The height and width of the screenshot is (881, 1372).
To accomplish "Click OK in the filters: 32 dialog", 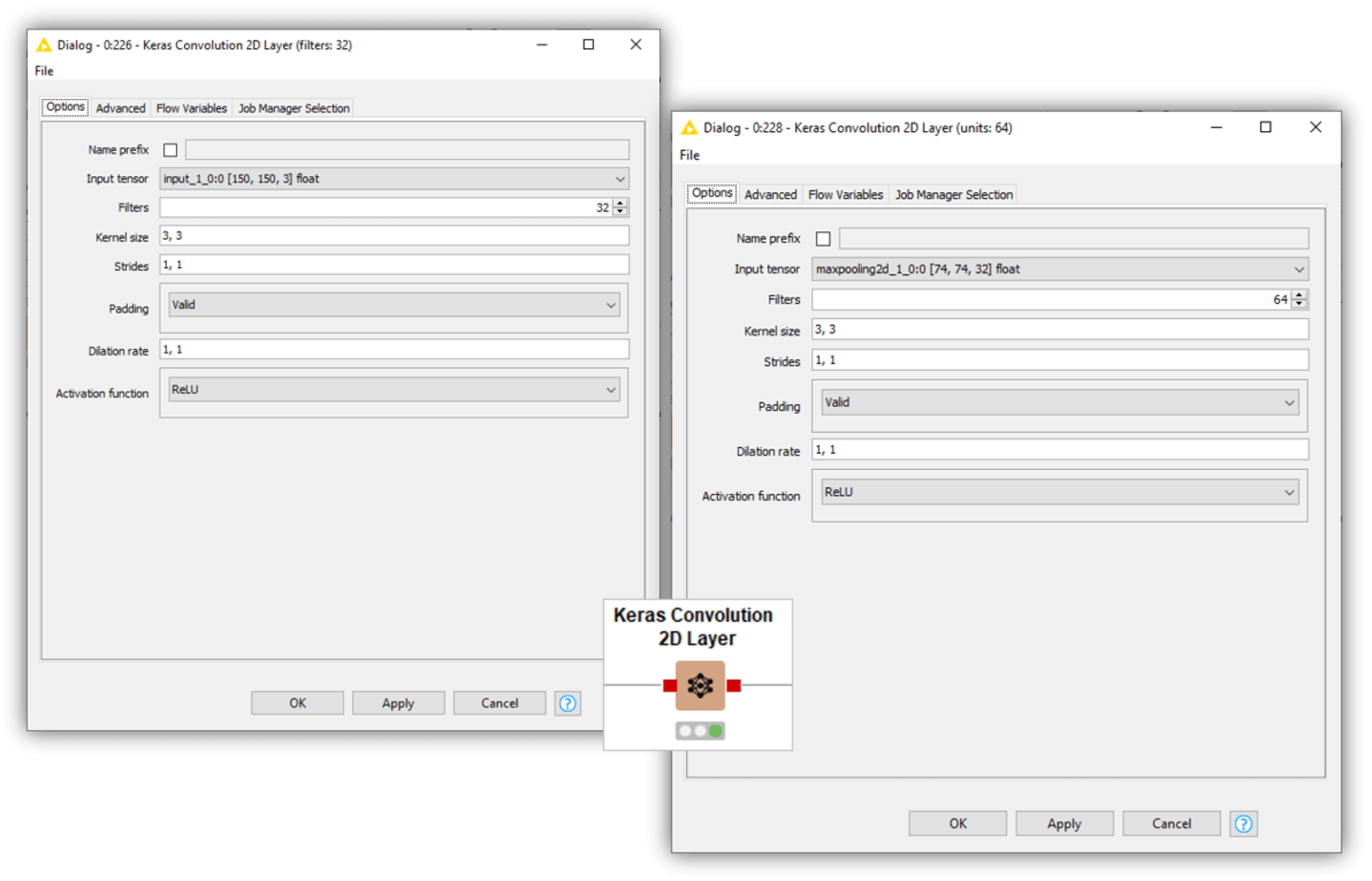I will pos(297,703).
